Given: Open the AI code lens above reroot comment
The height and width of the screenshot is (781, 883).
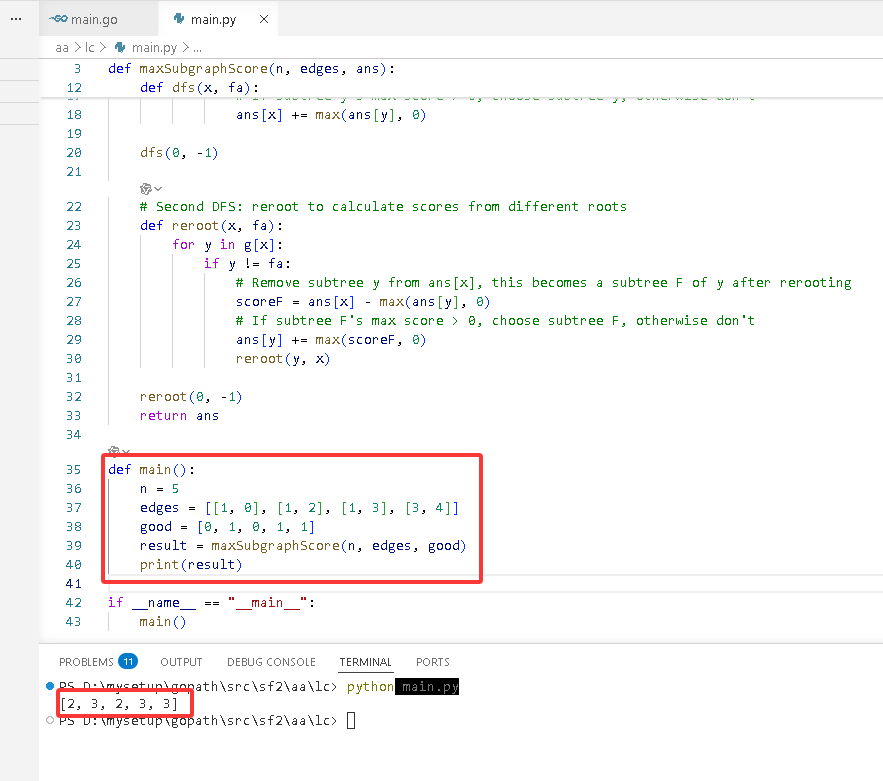Looking at the screenshot, I should pos(146,189).
